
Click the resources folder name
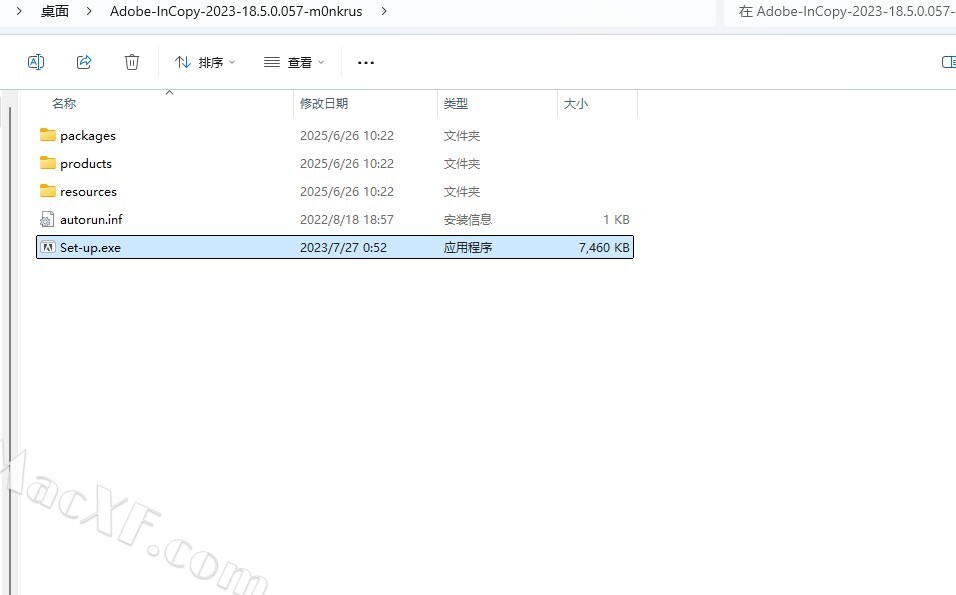tap(88, 191)
